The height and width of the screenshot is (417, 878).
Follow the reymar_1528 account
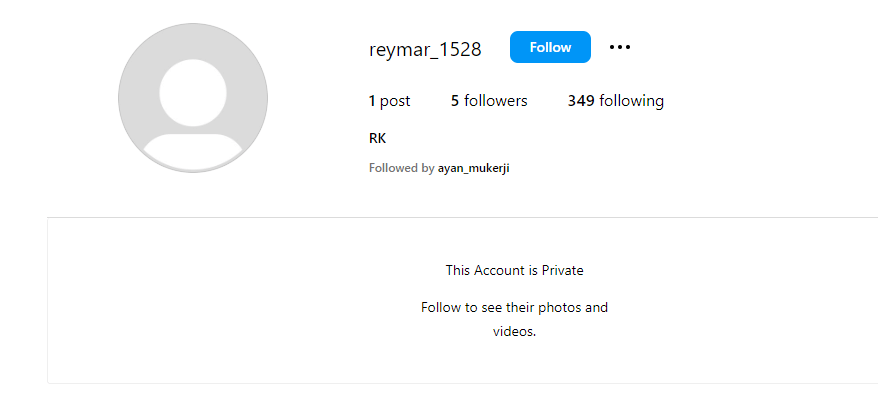click(550, 47)
